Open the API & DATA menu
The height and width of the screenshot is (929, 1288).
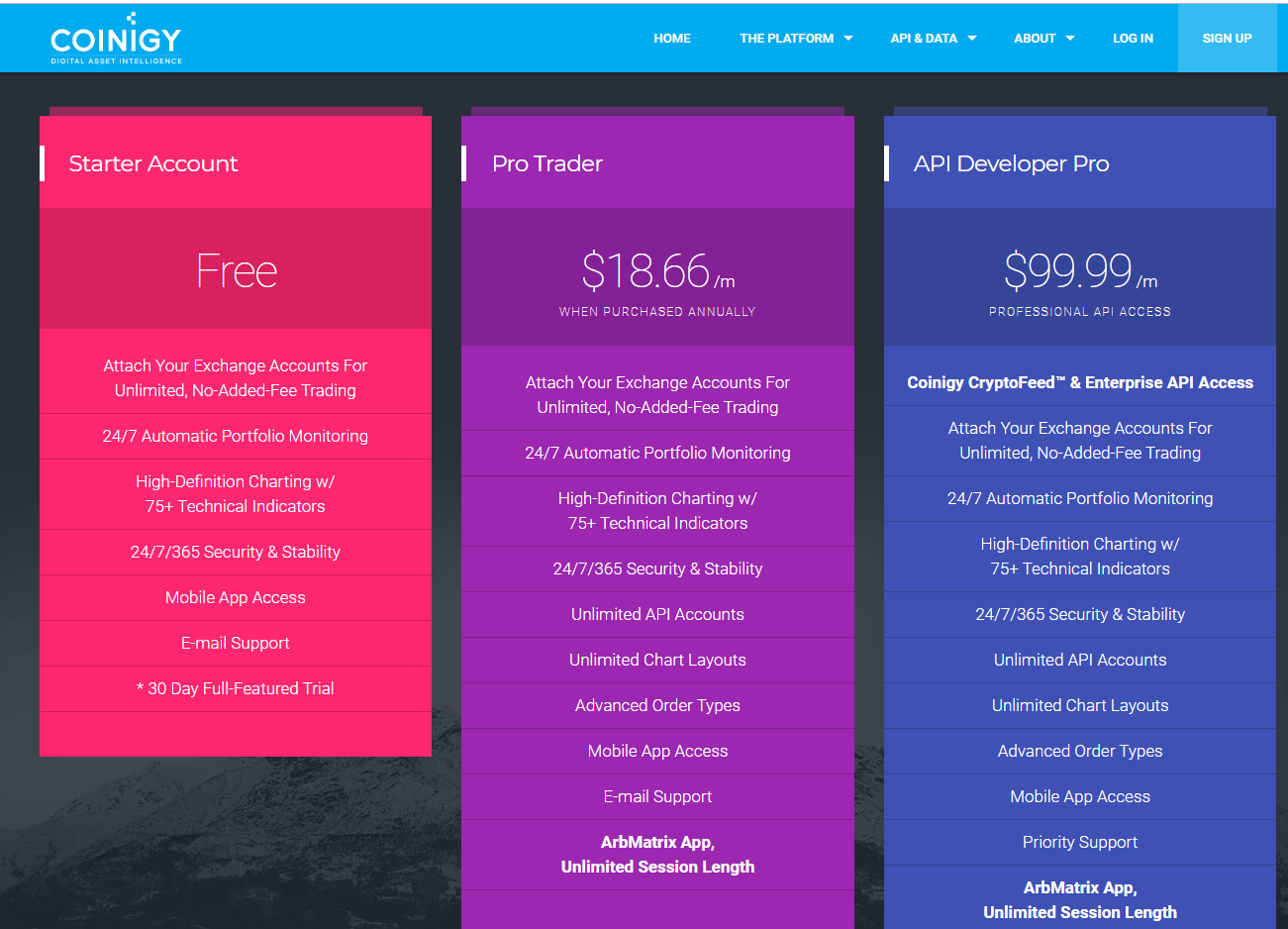coord(924,39)
